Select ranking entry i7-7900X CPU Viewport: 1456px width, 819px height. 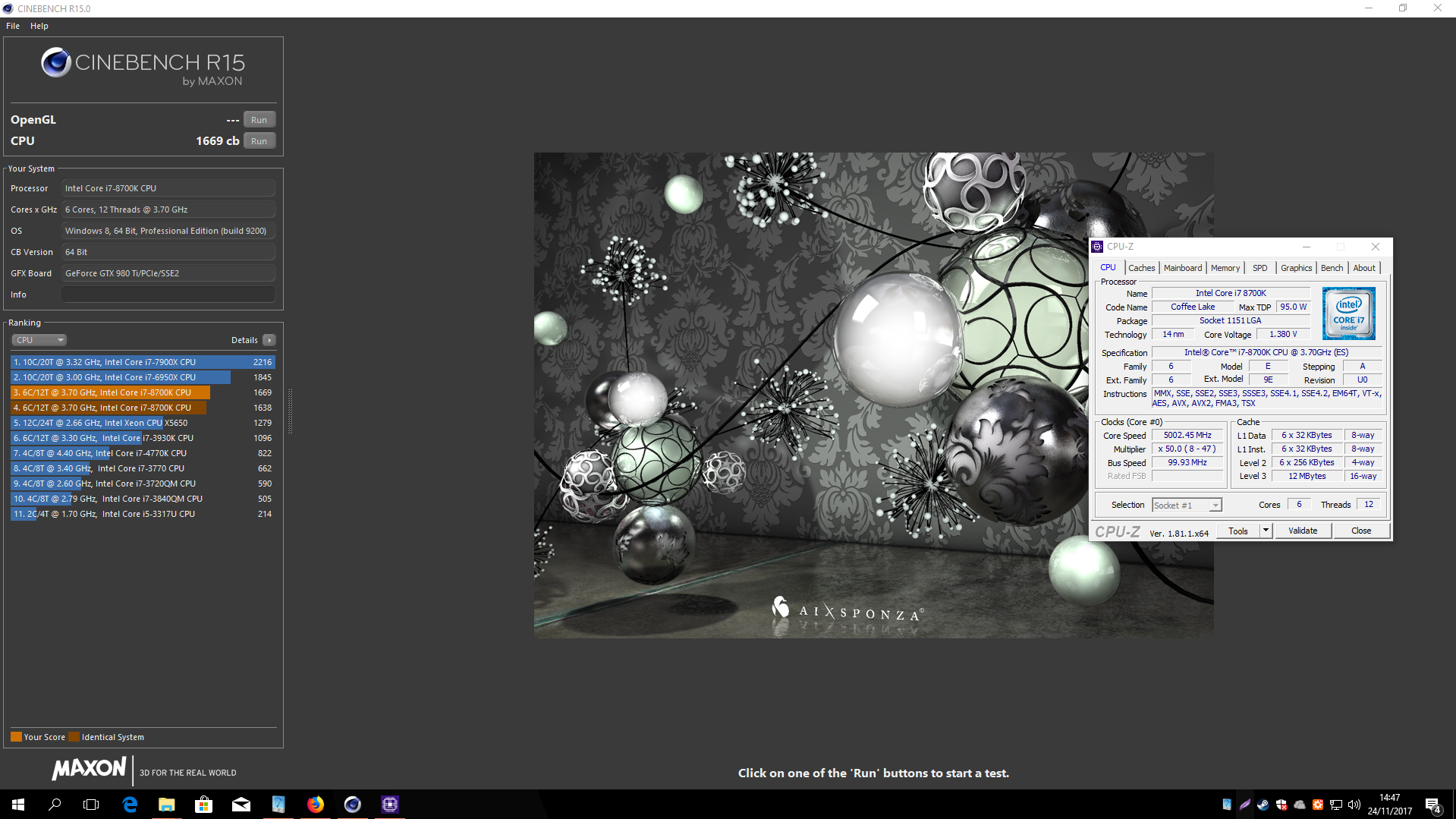click(143, 362)
